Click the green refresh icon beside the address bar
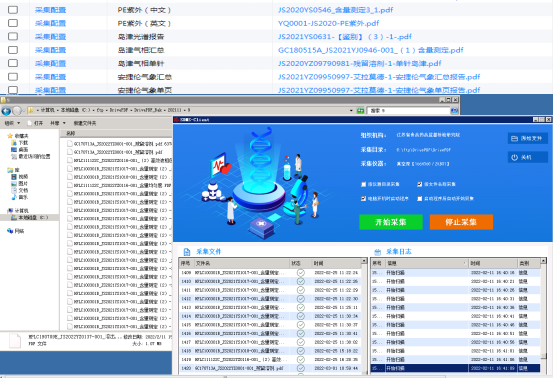This screenshot has height=378, width=554. tap(360, 111)
